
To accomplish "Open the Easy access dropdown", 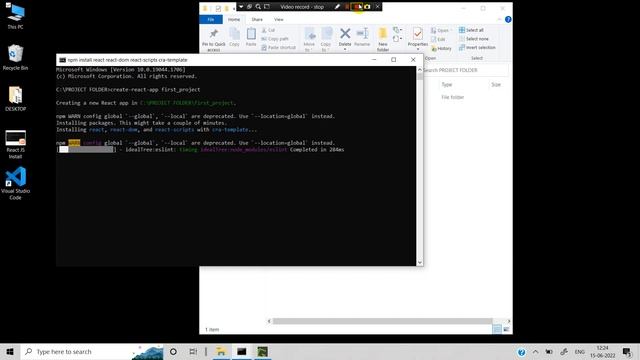I will pos(397,39).
